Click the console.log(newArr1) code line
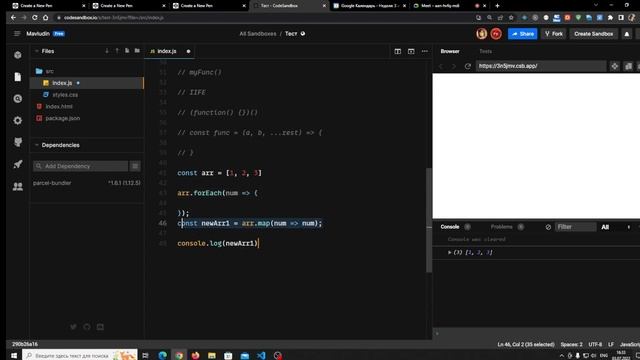This screenshot has width=640, height=360. click(218, 243)
